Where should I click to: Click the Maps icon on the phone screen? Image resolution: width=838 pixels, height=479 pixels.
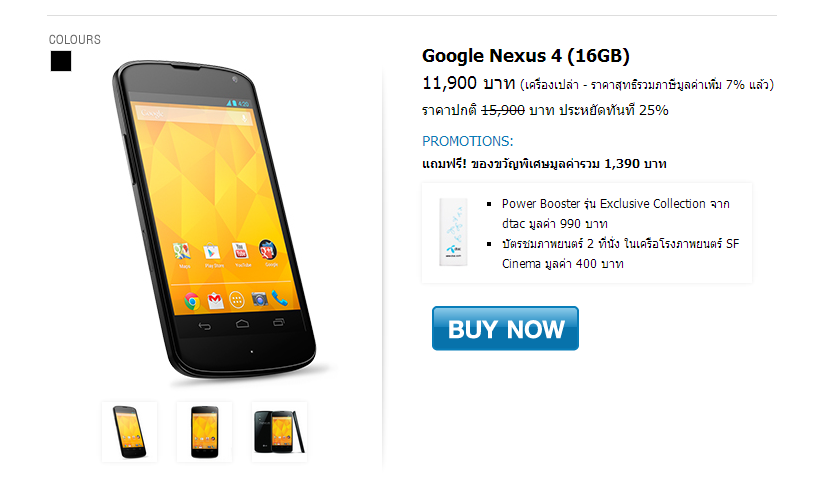coord(182,251)
